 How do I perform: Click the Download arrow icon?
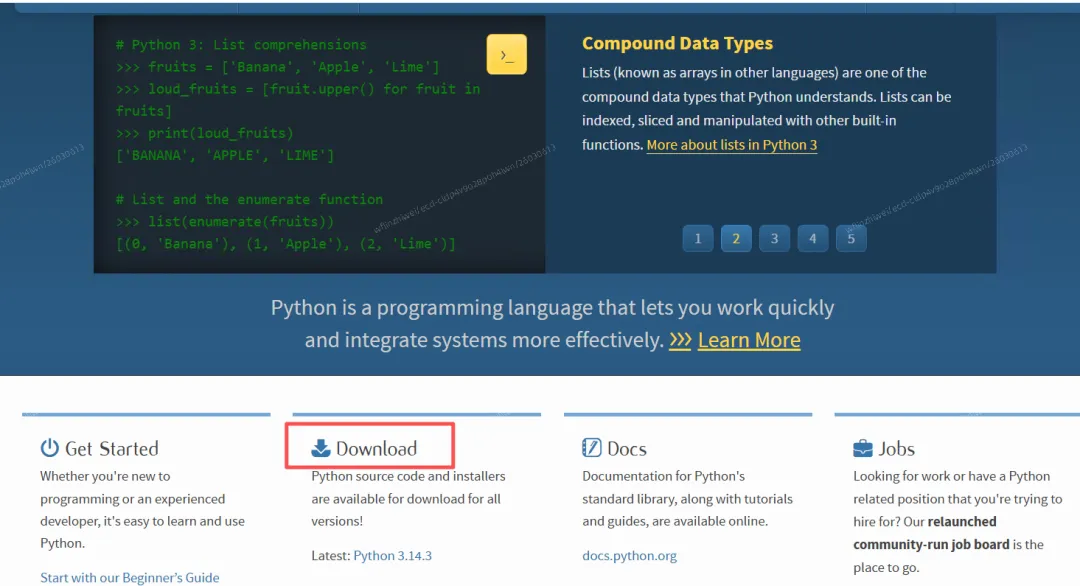(321, 448)
